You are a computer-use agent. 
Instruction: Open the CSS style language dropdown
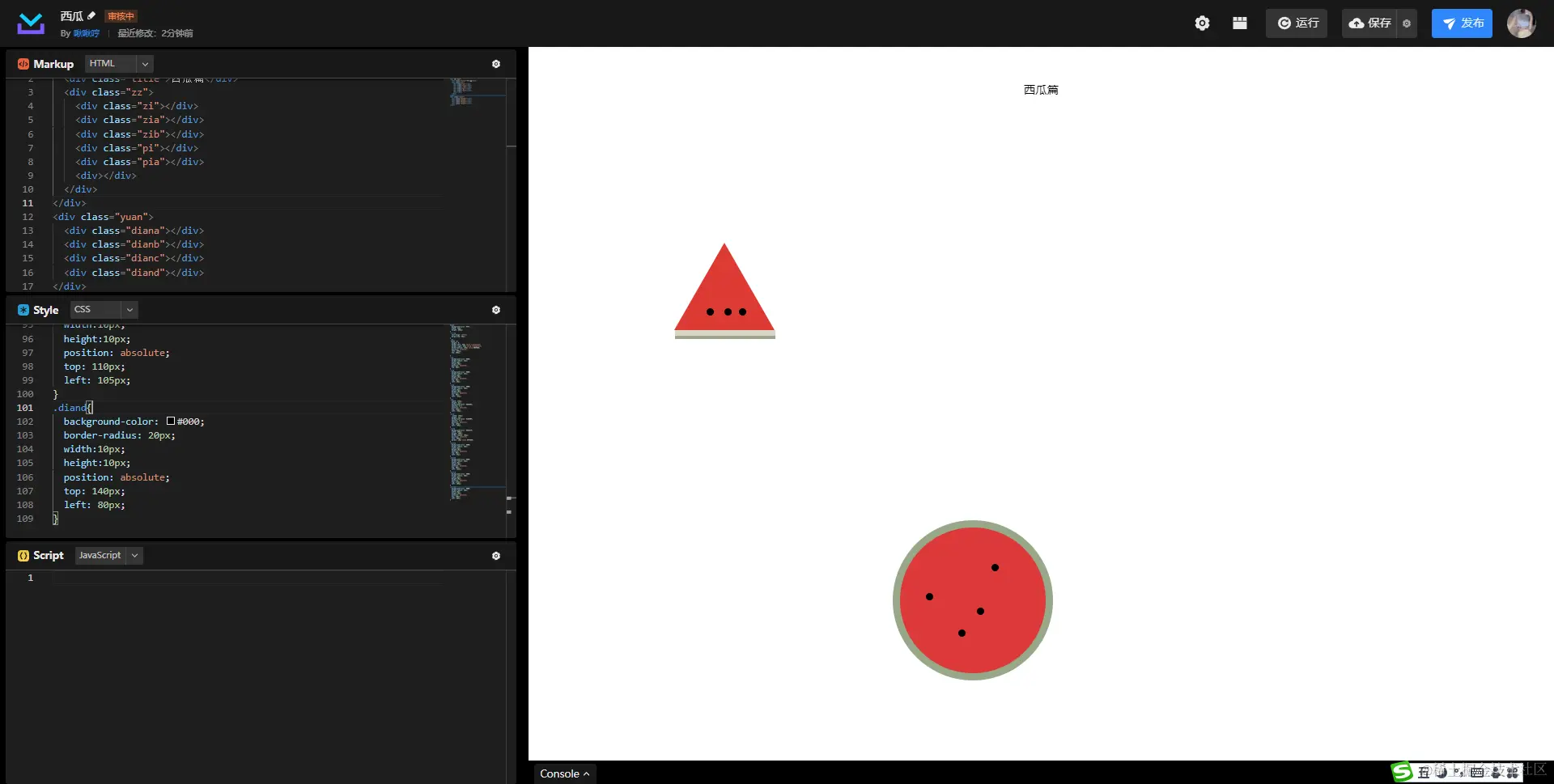104,310
